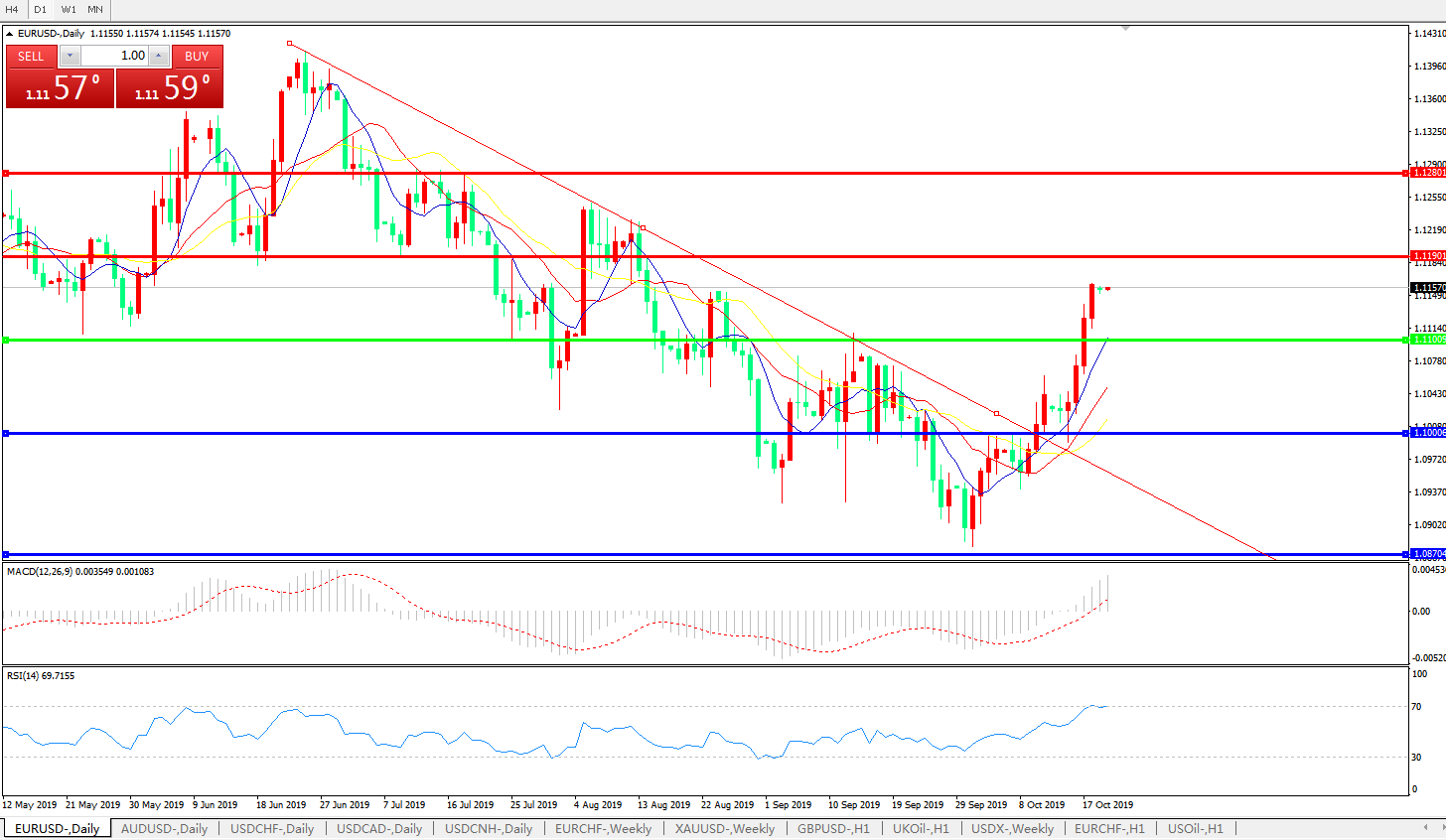
Task: Collapse the one-click trading panel arrow
Action: click(x=10, y=34)
